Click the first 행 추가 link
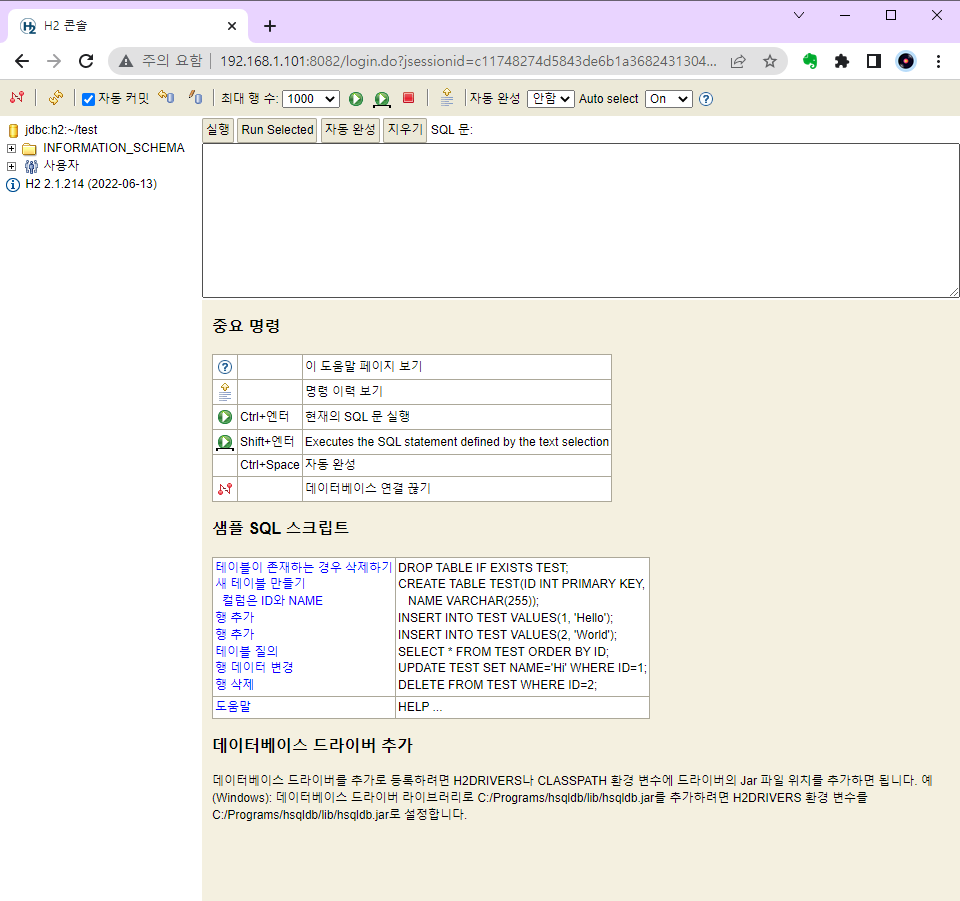 (x=234, y=617)
